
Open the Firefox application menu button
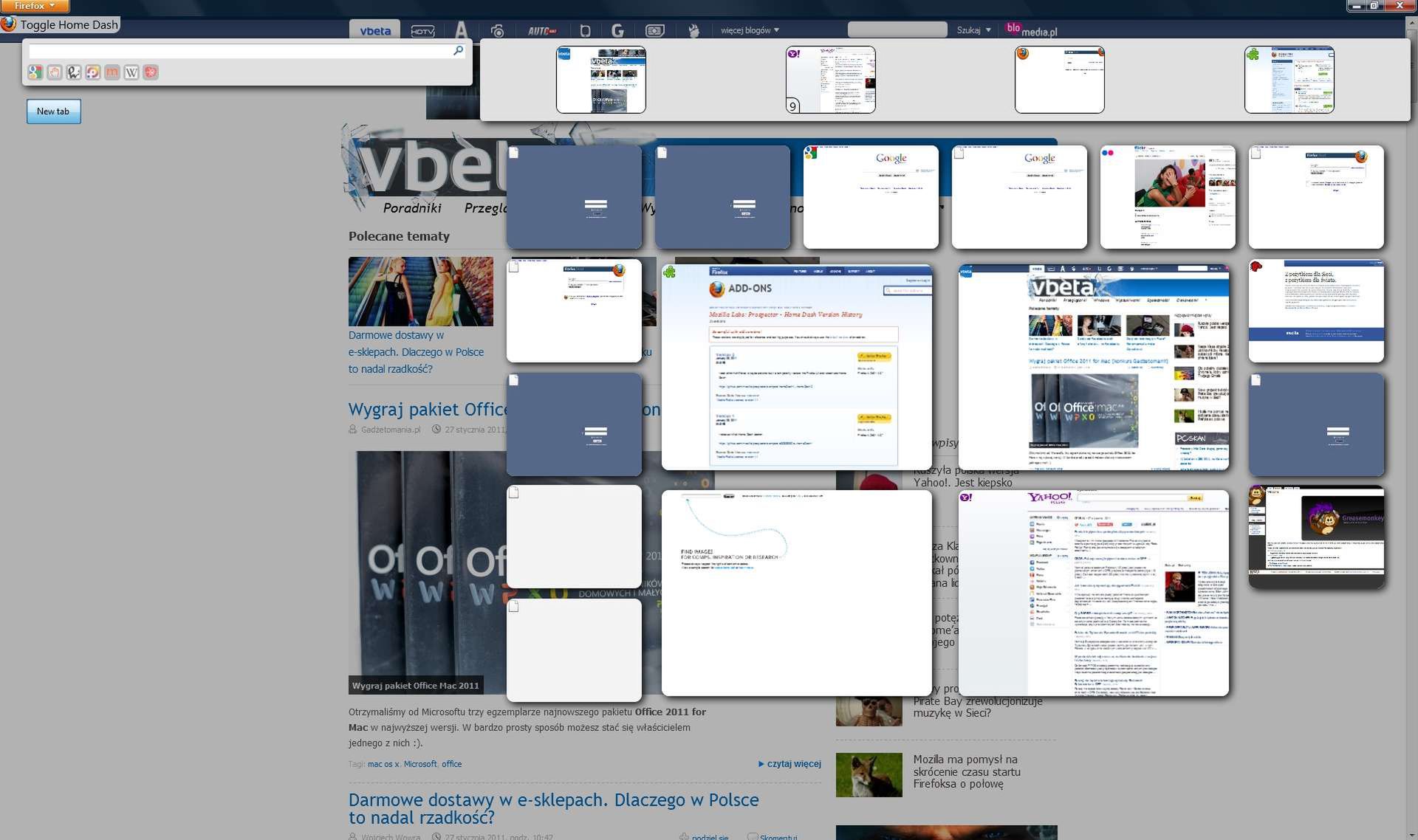pyautogui.click(x=35, y=6)
